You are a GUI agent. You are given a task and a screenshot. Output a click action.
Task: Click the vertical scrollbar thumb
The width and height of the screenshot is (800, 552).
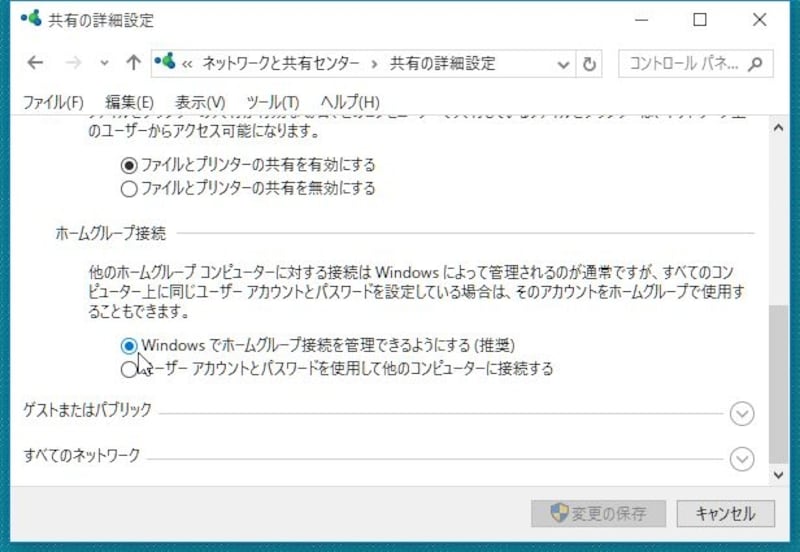778,384
